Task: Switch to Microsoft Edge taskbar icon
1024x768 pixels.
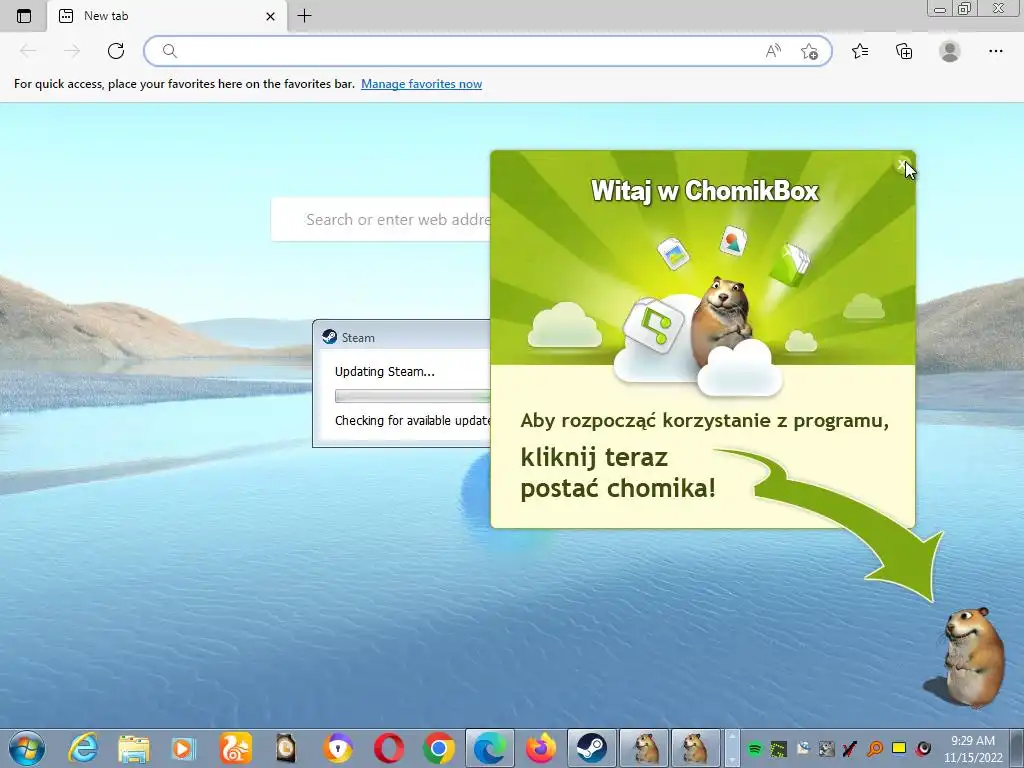Action: coord(490,748)
